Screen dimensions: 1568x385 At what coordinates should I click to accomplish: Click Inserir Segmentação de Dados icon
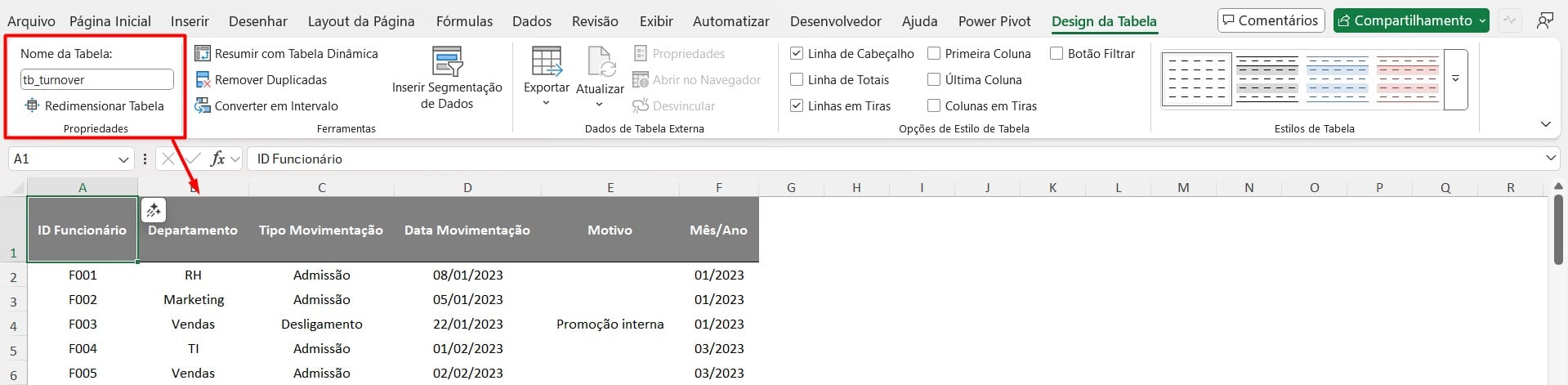pos(447,61)
